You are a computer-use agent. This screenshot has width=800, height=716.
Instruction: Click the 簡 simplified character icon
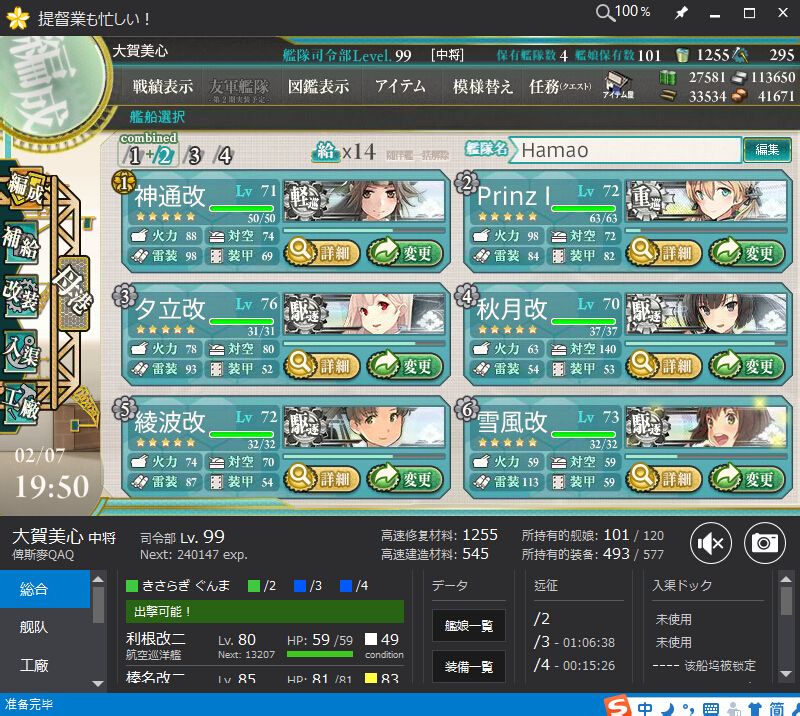[x=777, y=708]
